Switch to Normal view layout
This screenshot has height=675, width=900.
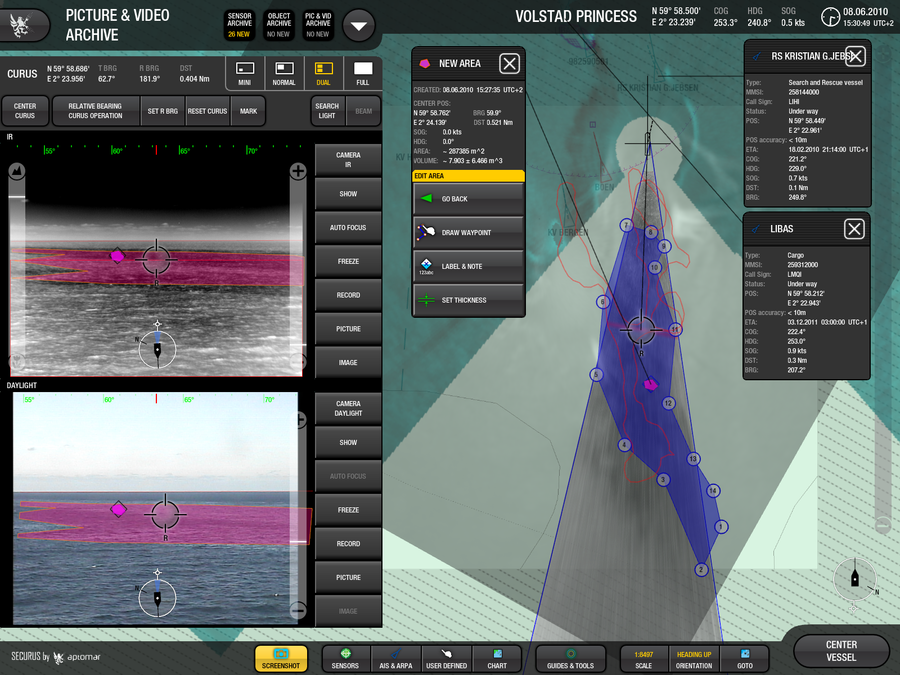pos(284,73)
